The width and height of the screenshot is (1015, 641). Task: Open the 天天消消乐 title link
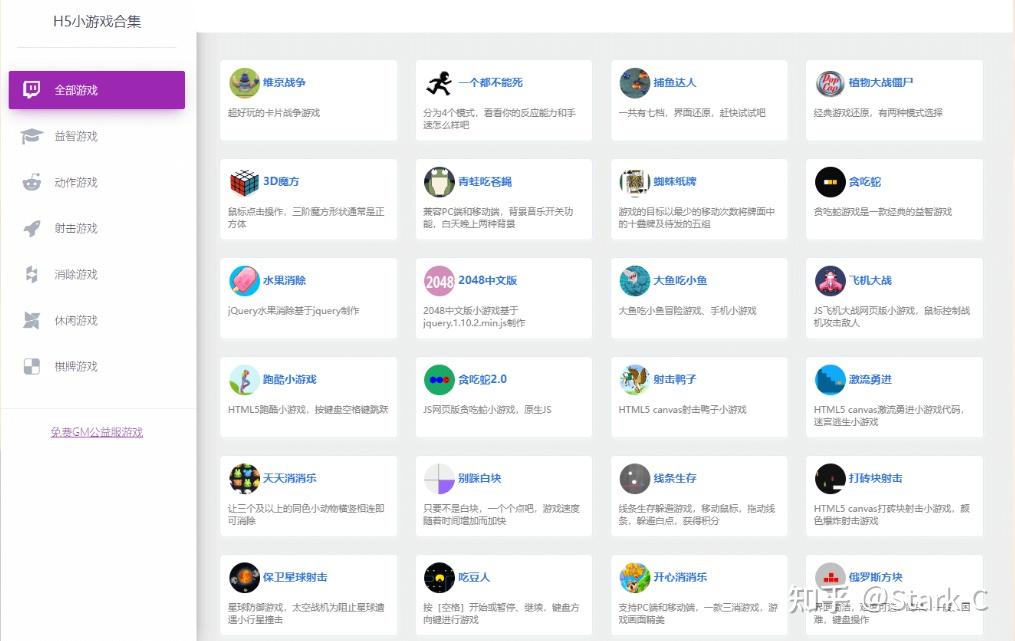[289, 478]
